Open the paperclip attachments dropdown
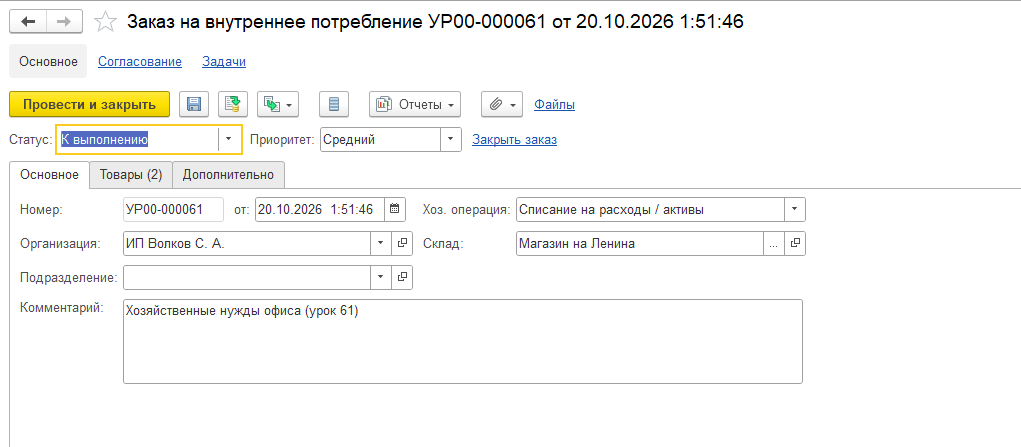 [x=502, y=104]
